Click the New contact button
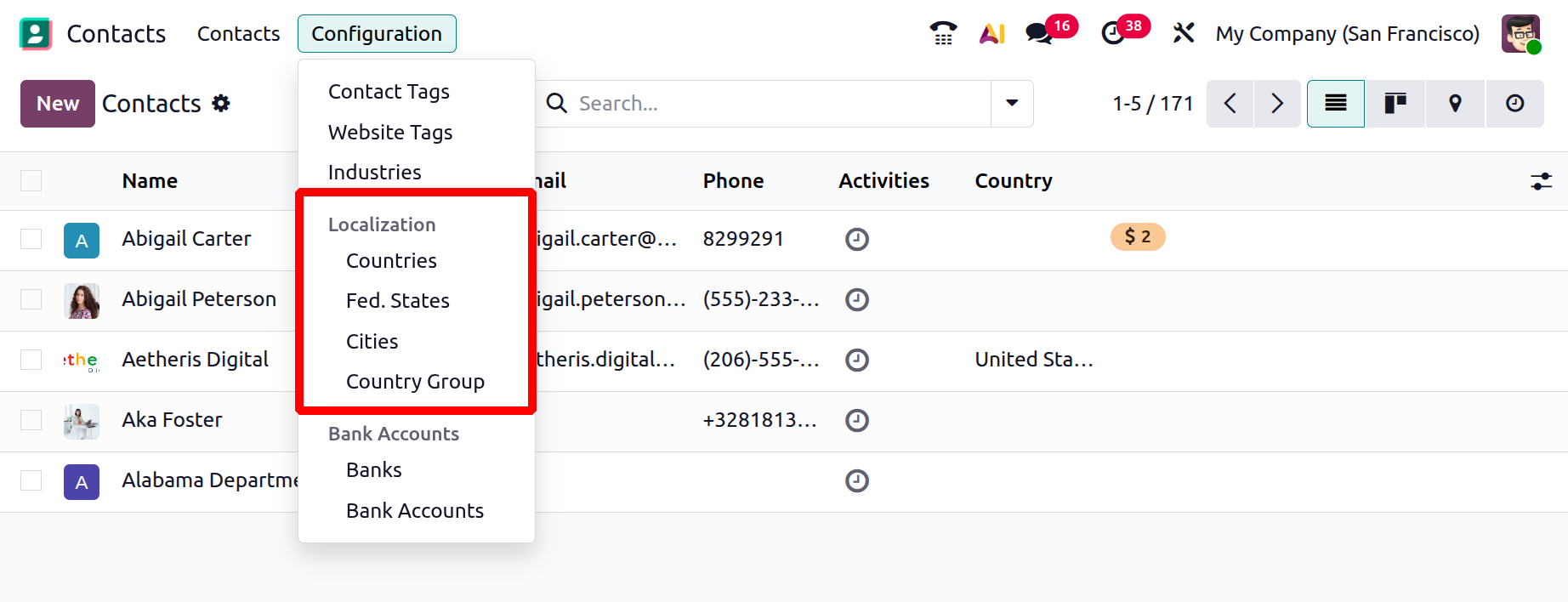The width and height of the screenshot is (1568, 602). (58, 104)
